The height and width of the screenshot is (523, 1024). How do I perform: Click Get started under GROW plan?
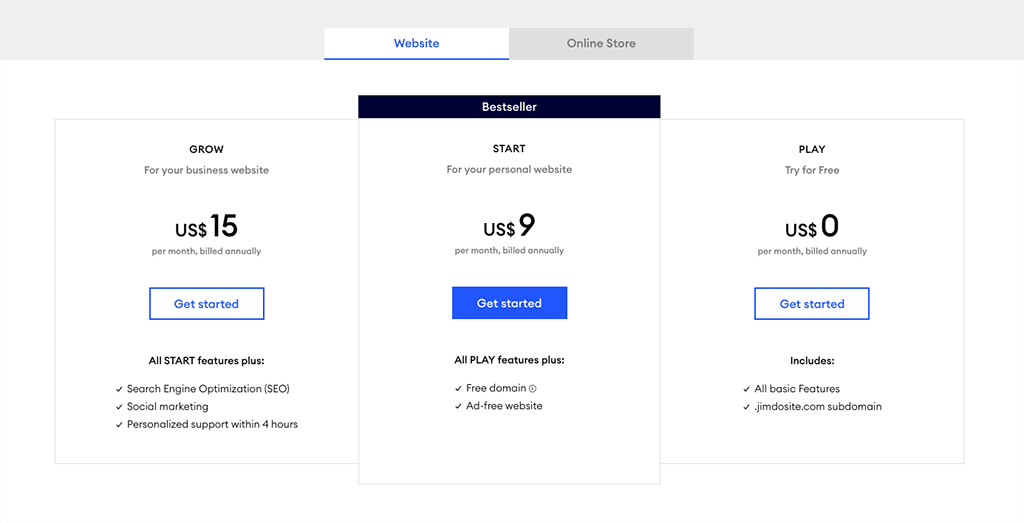(x=206, y=304)
